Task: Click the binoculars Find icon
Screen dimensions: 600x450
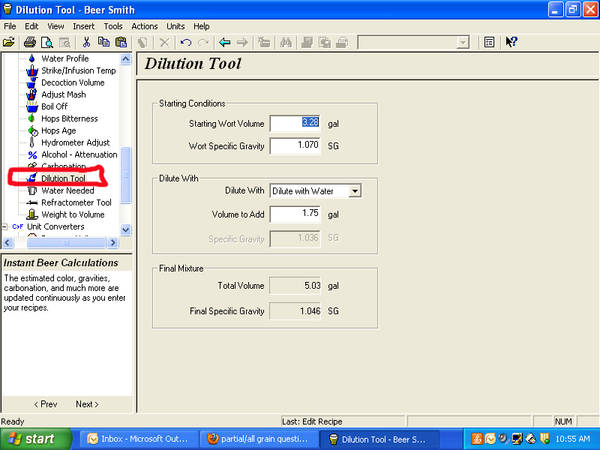Action: coord(286,42)
